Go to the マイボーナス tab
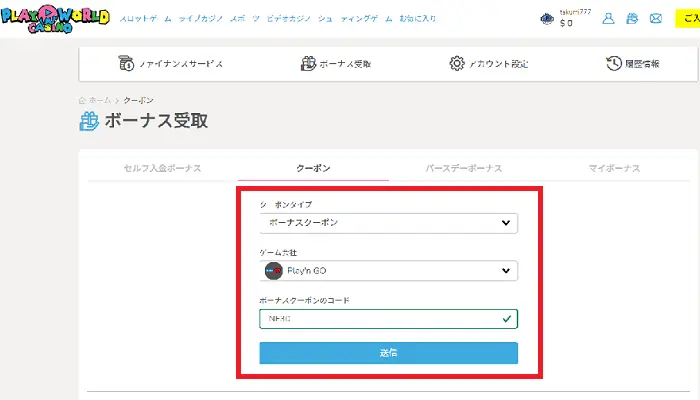This screenshot has width=700, height=400. (x=613, y=168)
